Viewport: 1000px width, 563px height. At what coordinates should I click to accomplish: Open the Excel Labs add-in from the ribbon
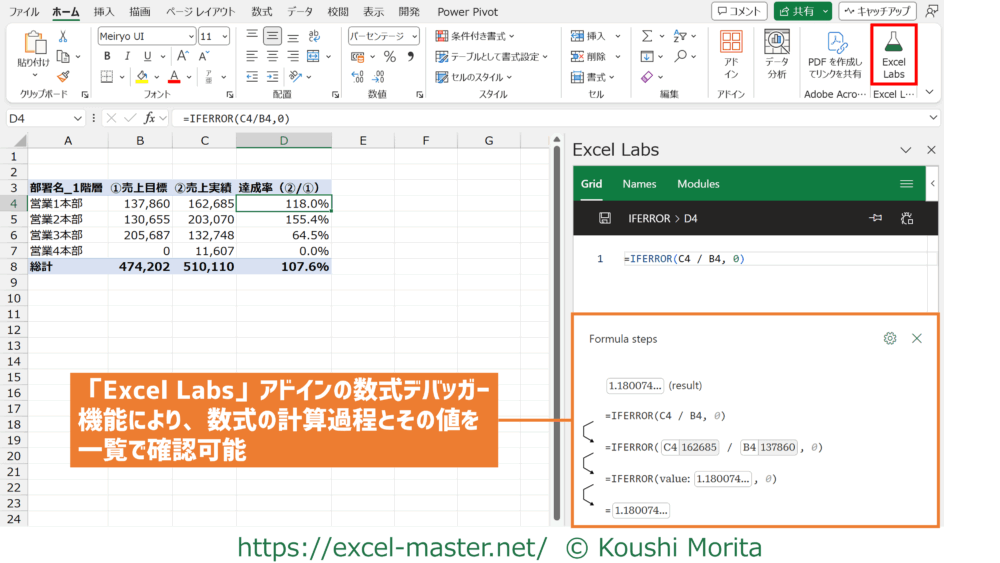[x=893, y=53]
